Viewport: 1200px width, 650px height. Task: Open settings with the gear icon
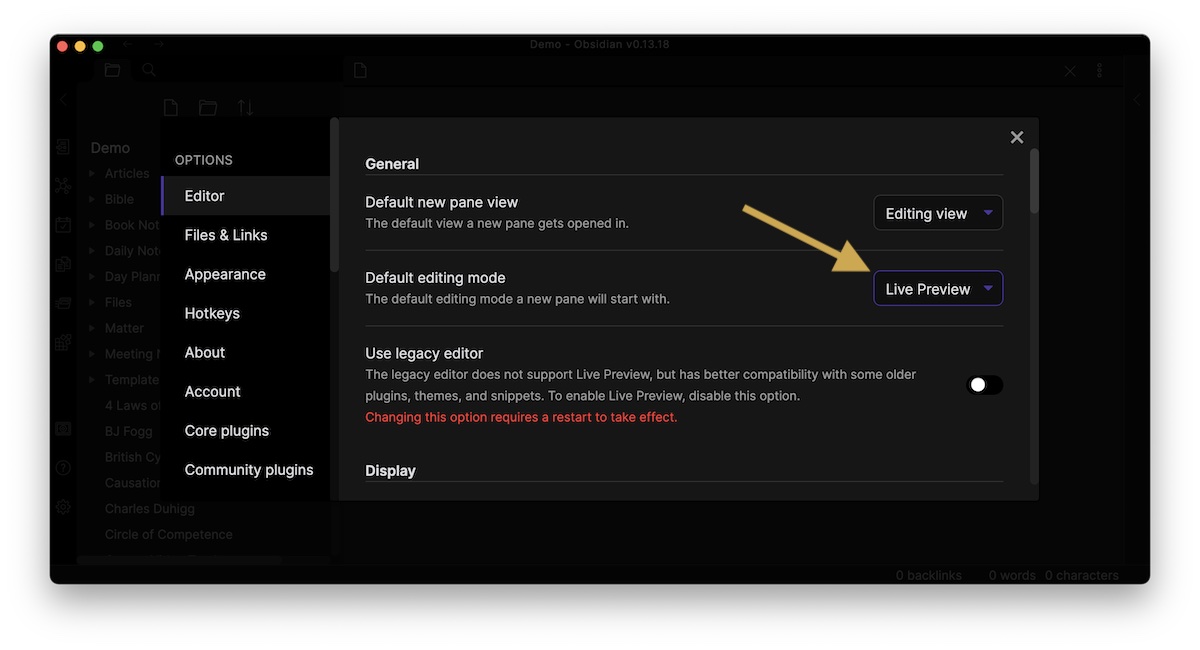click(63, 507)
